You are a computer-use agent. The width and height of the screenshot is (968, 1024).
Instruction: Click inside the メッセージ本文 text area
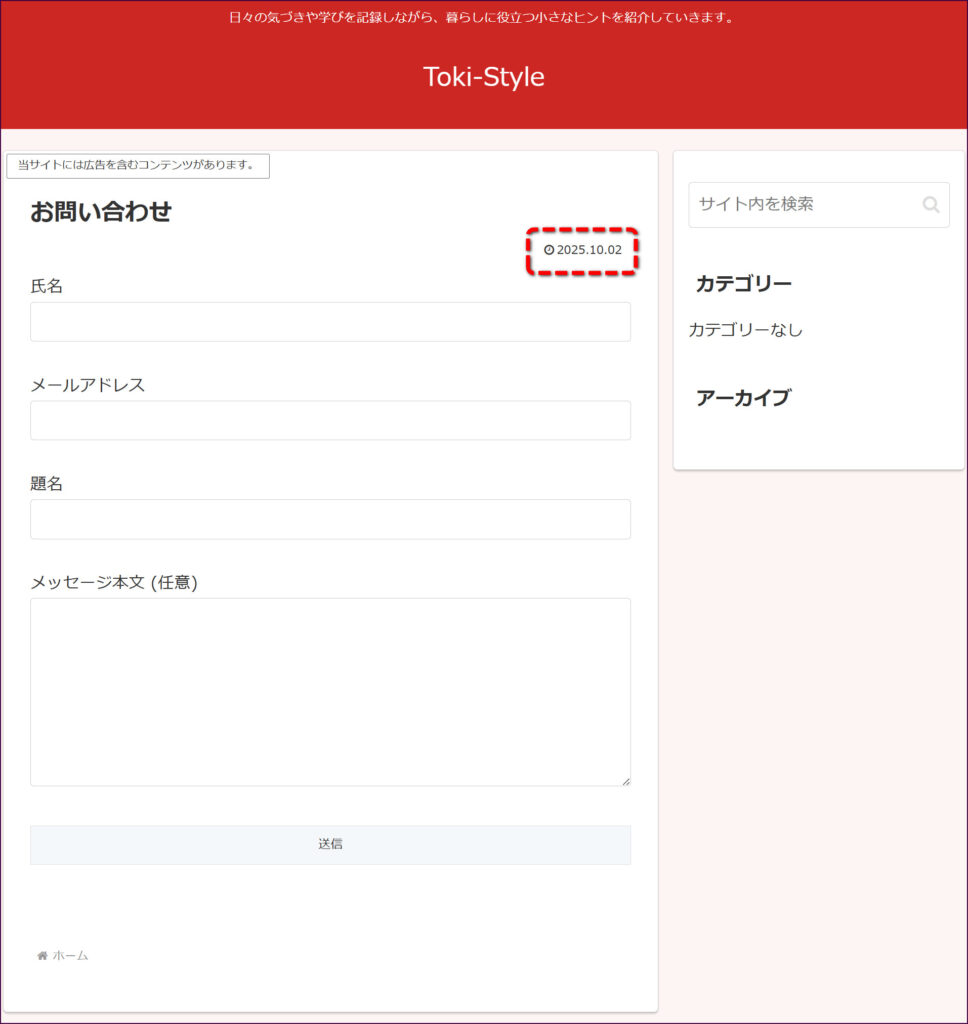coord(330,692)
